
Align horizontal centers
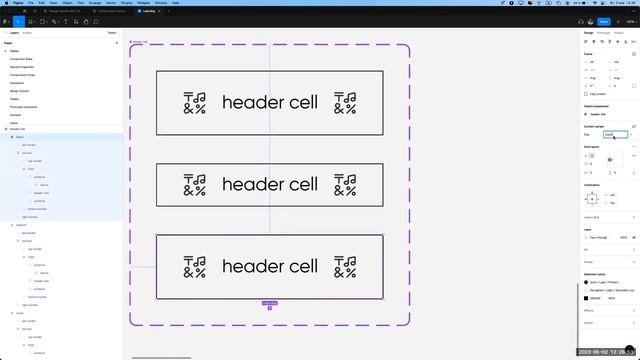tap(594, 42)
